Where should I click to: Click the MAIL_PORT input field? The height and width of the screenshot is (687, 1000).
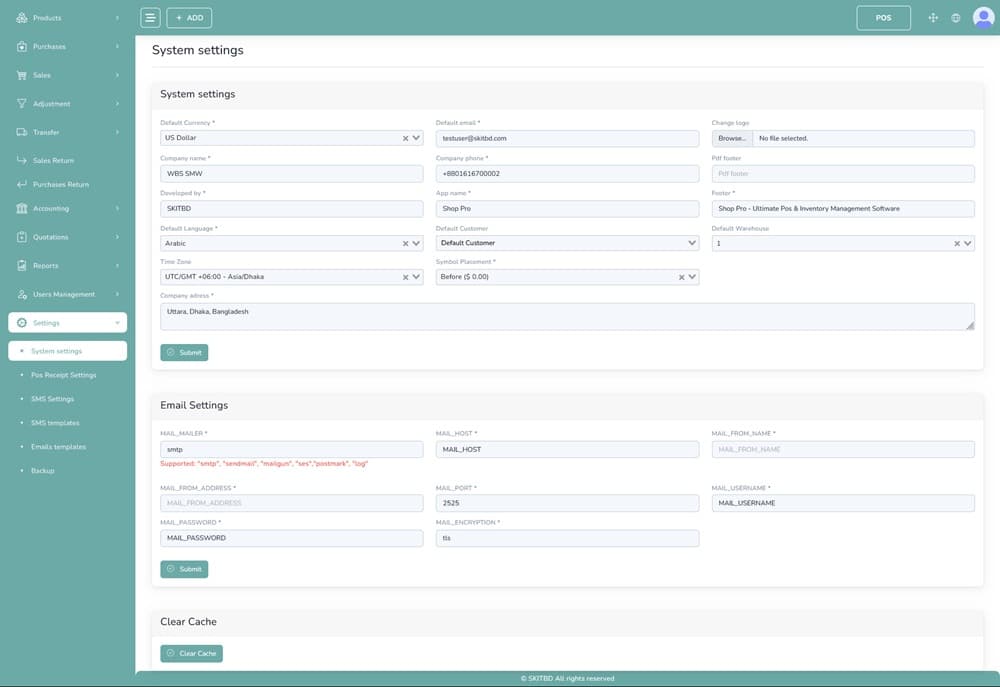click(x=567, y=503)
